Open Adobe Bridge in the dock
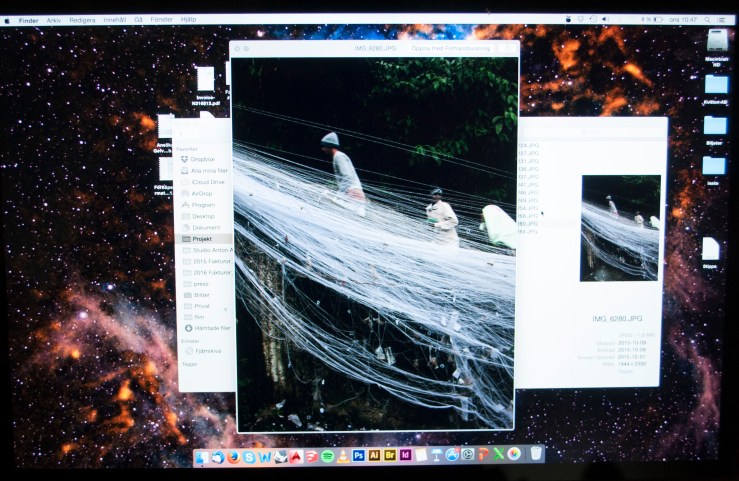This screenshot has height=481, width=739. (x=390, y=456)
